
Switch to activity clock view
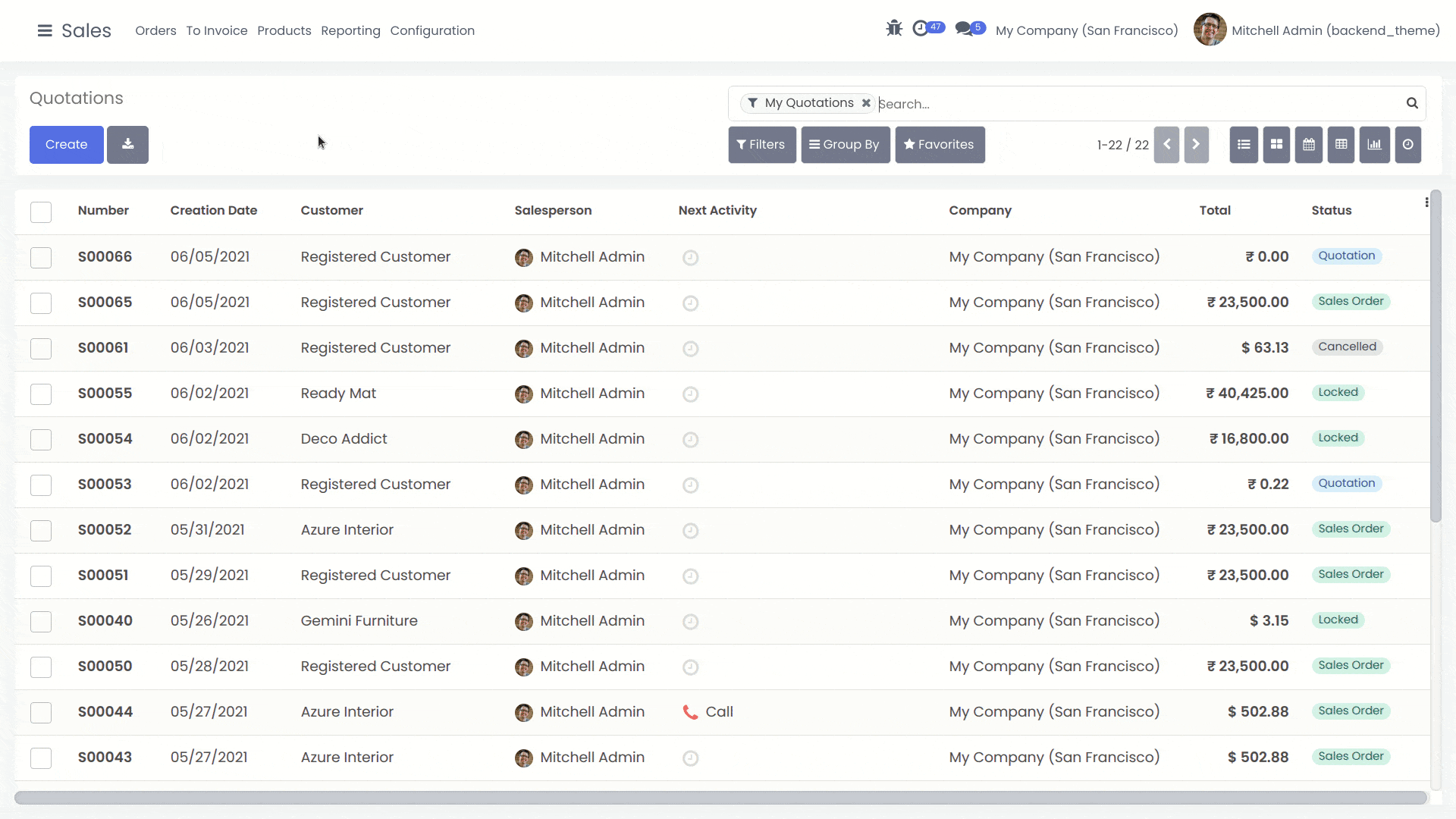click(x=1407, y=145)
